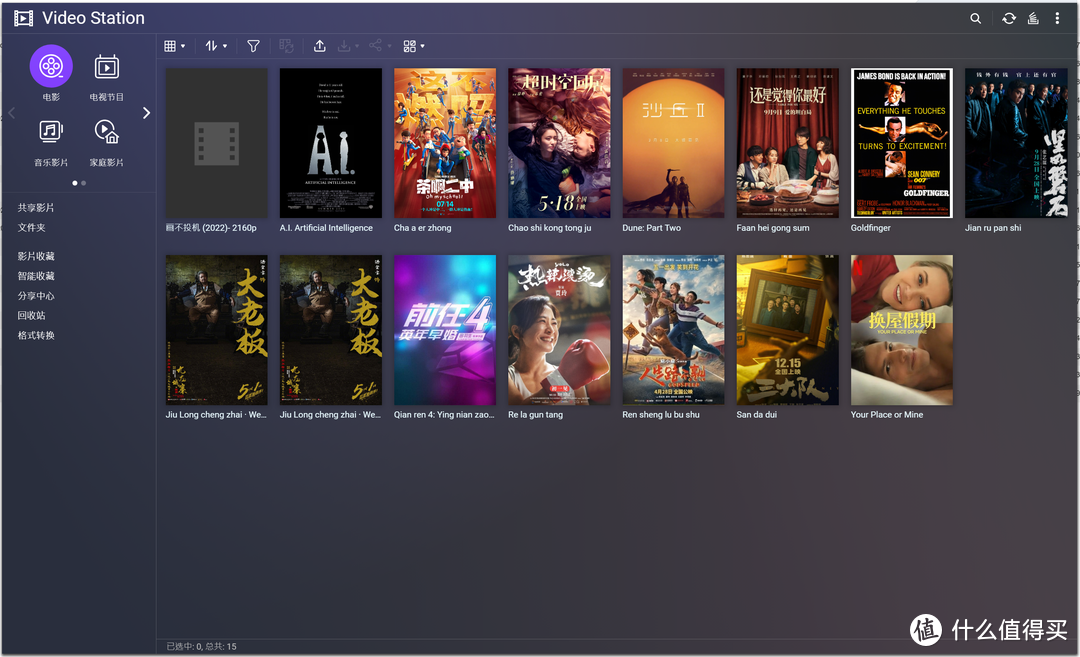Viewport: 1080px width, 657px height.
Task: Go to next category page arrow
Action: pos(146,113)
